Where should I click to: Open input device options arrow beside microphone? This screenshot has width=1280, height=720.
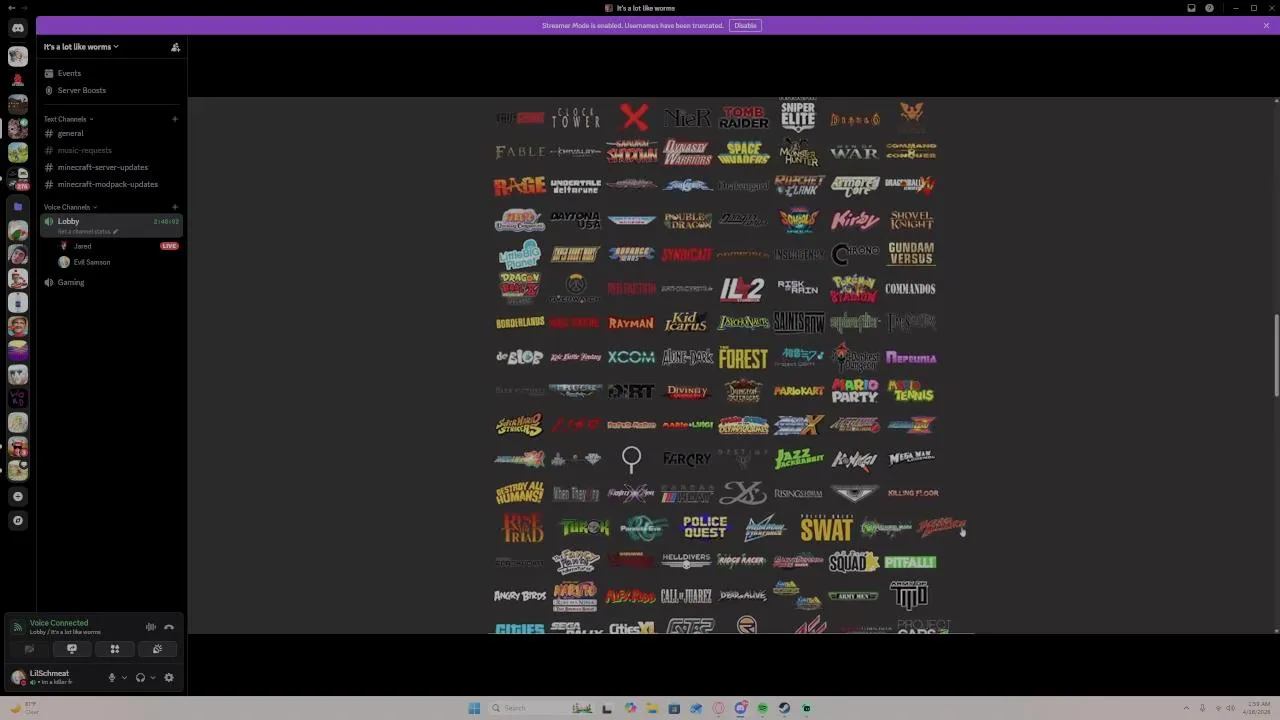coord(124,677)
